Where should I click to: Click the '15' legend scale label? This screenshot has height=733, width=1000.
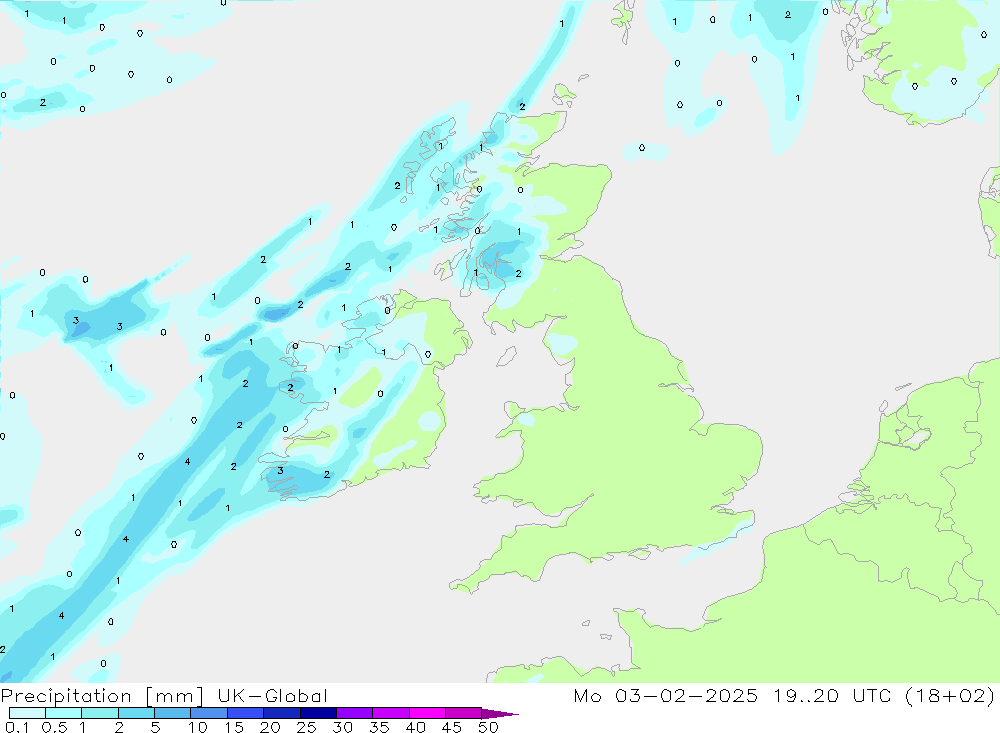coord(234,727)
